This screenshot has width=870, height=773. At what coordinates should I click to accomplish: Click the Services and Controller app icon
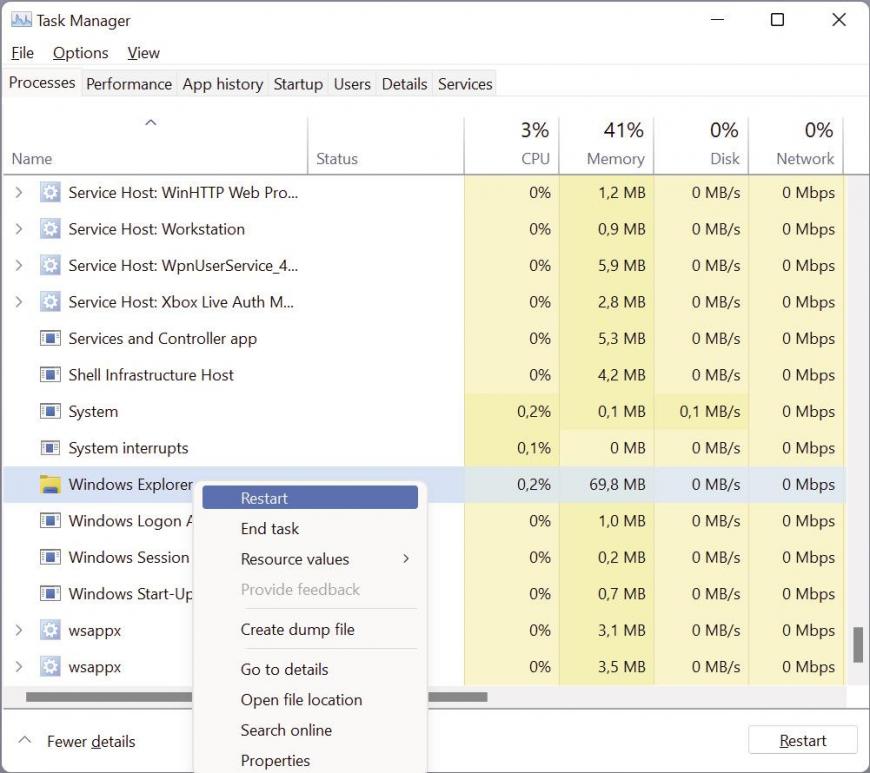click(50, 338)
